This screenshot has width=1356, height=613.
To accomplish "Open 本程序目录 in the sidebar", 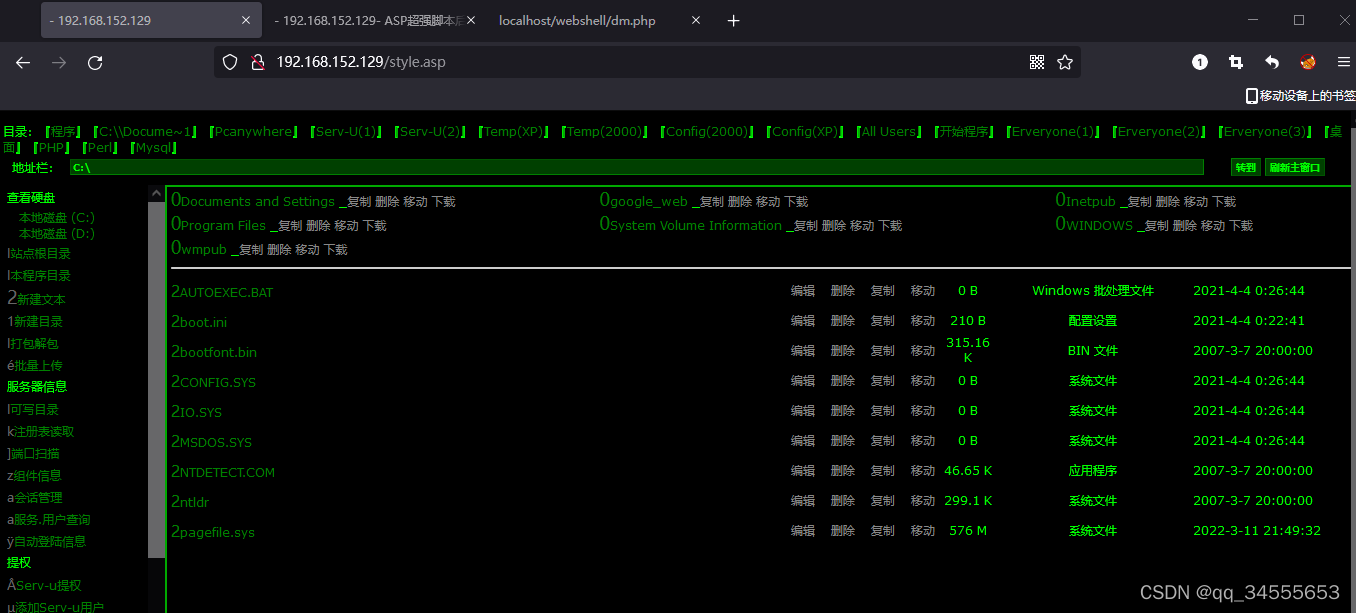I will 41,276.
